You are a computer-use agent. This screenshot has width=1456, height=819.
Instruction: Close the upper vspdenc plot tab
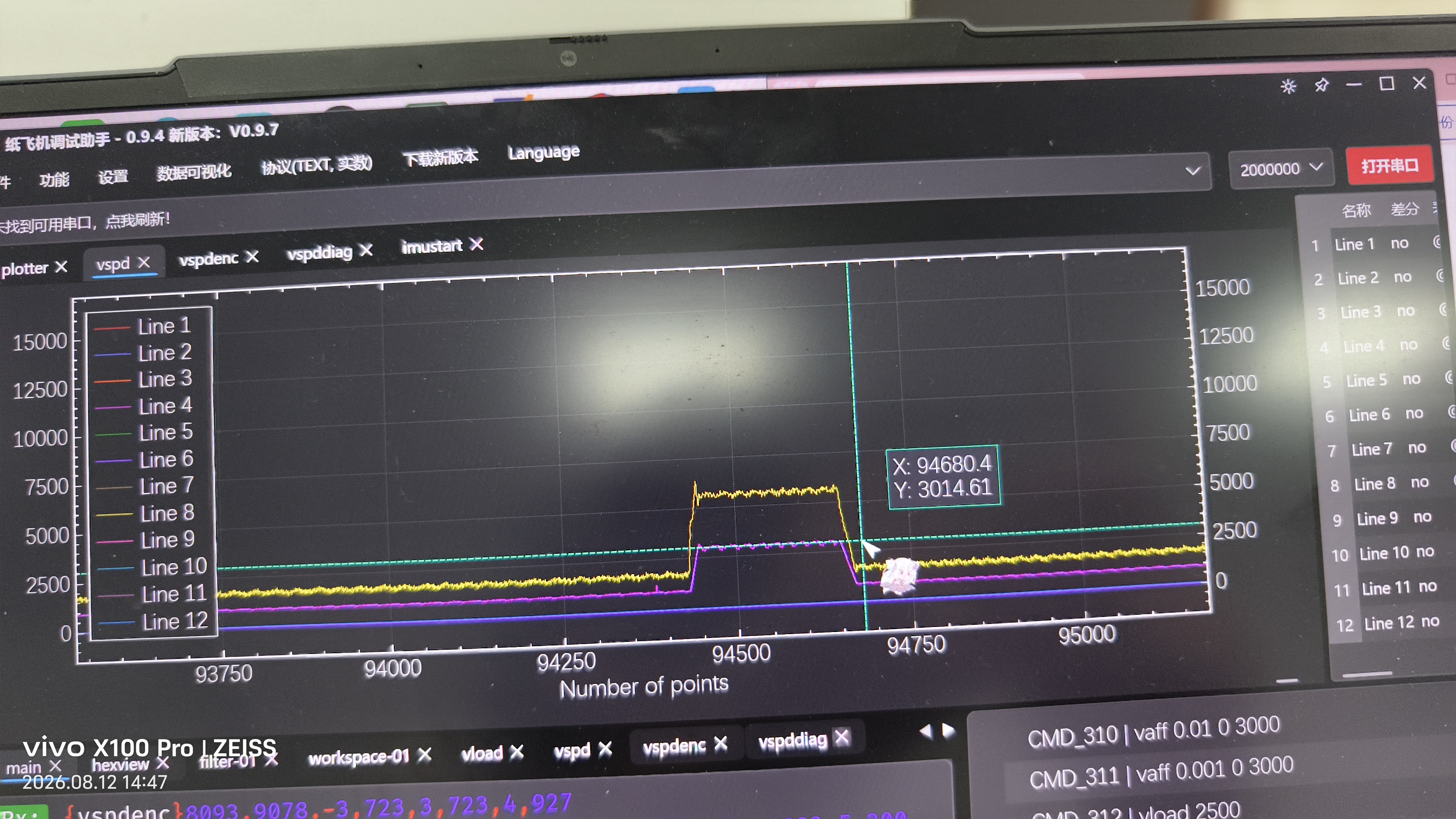click(252, 257)
